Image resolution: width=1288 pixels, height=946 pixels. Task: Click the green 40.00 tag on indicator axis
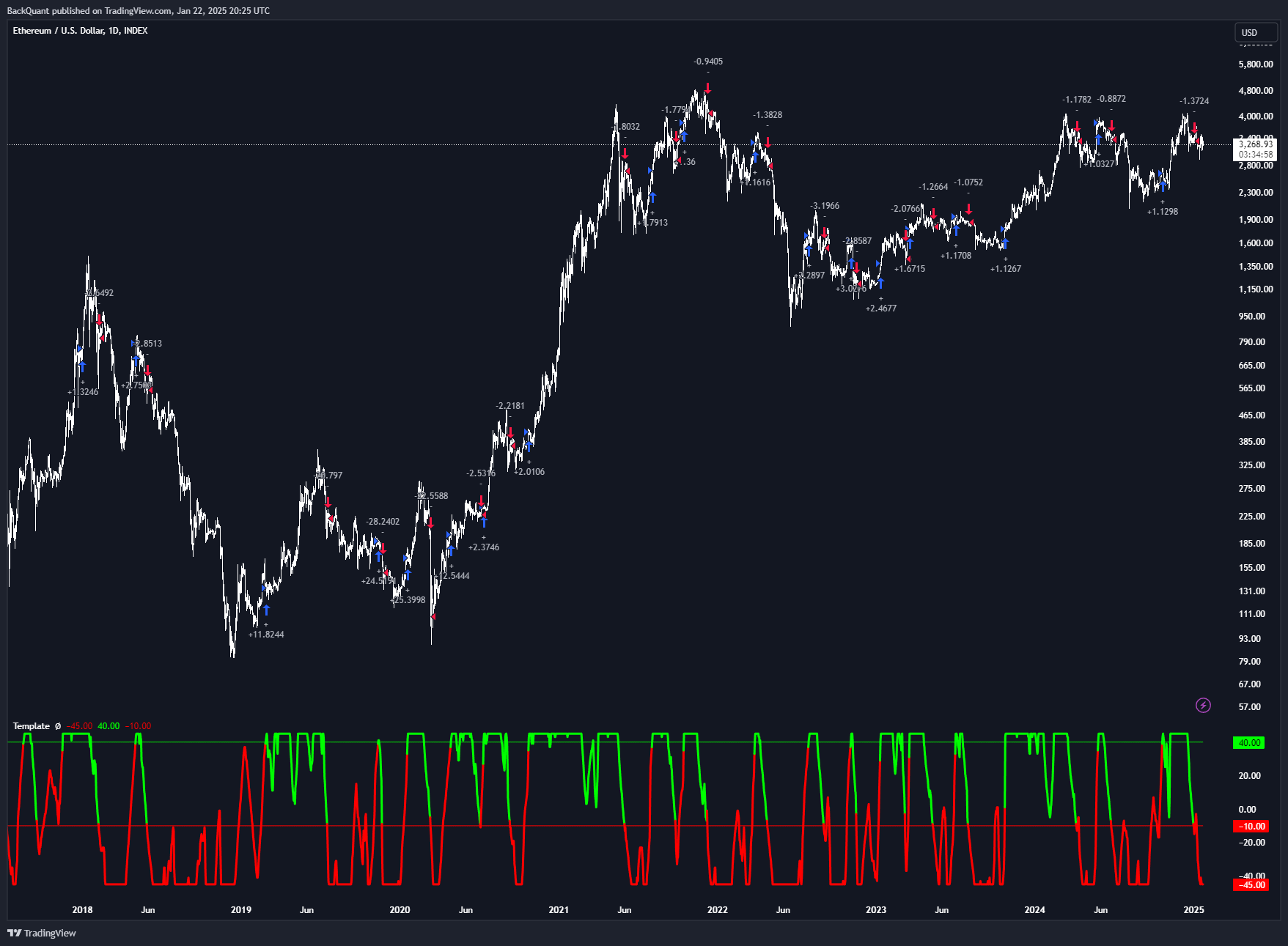click(x=1250, y=742)
